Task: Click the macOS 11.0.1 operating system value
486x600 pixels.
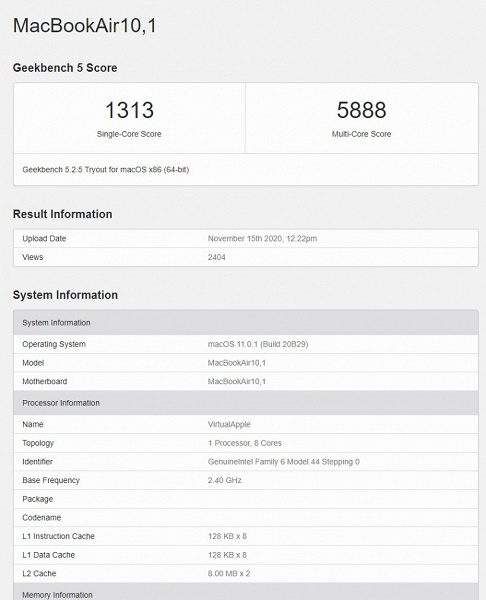Action: tap(258, 344)
